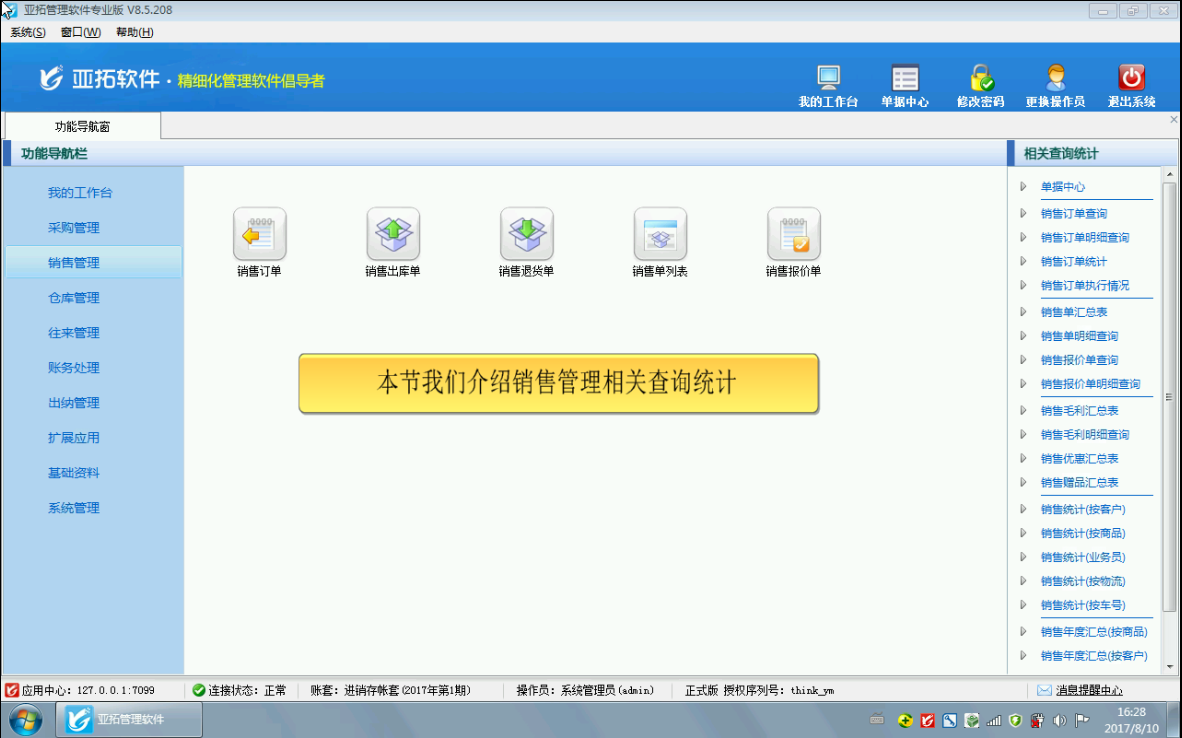Expand the arrow beside 销售订单查询

(1023, 213)
